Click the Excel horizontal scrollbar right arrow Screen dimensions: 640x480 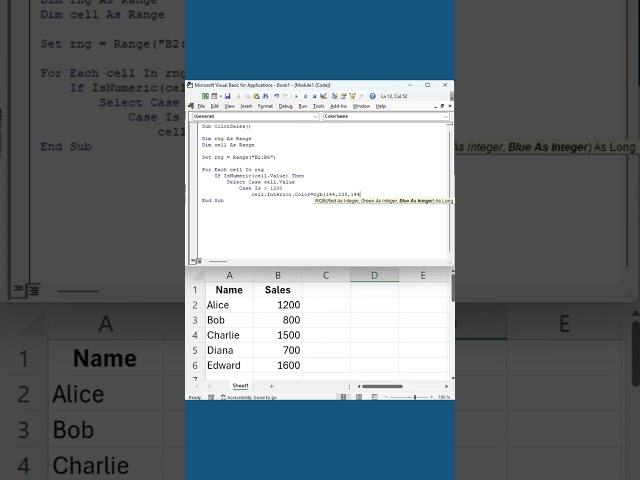(447, 386)
